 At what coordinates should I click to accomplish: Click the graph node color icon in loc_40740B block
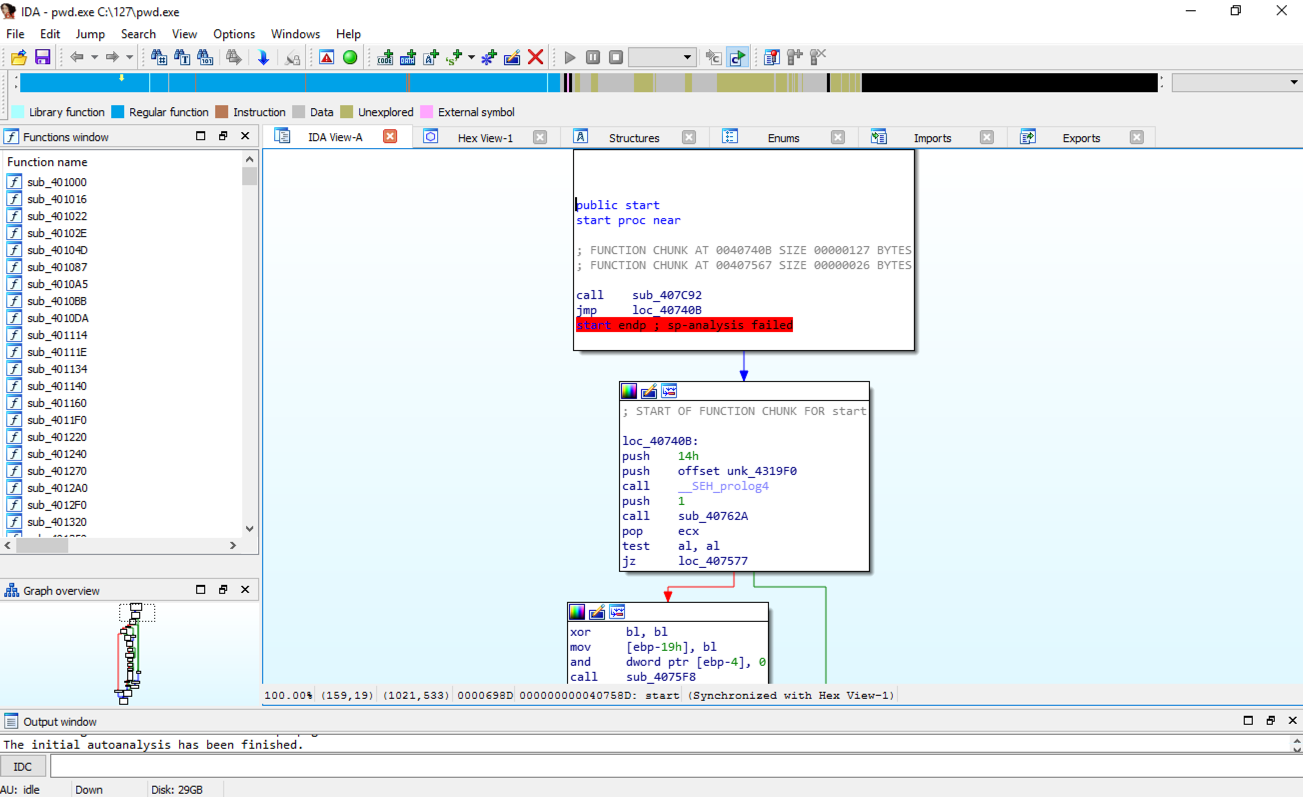click(x=629, y=391)
